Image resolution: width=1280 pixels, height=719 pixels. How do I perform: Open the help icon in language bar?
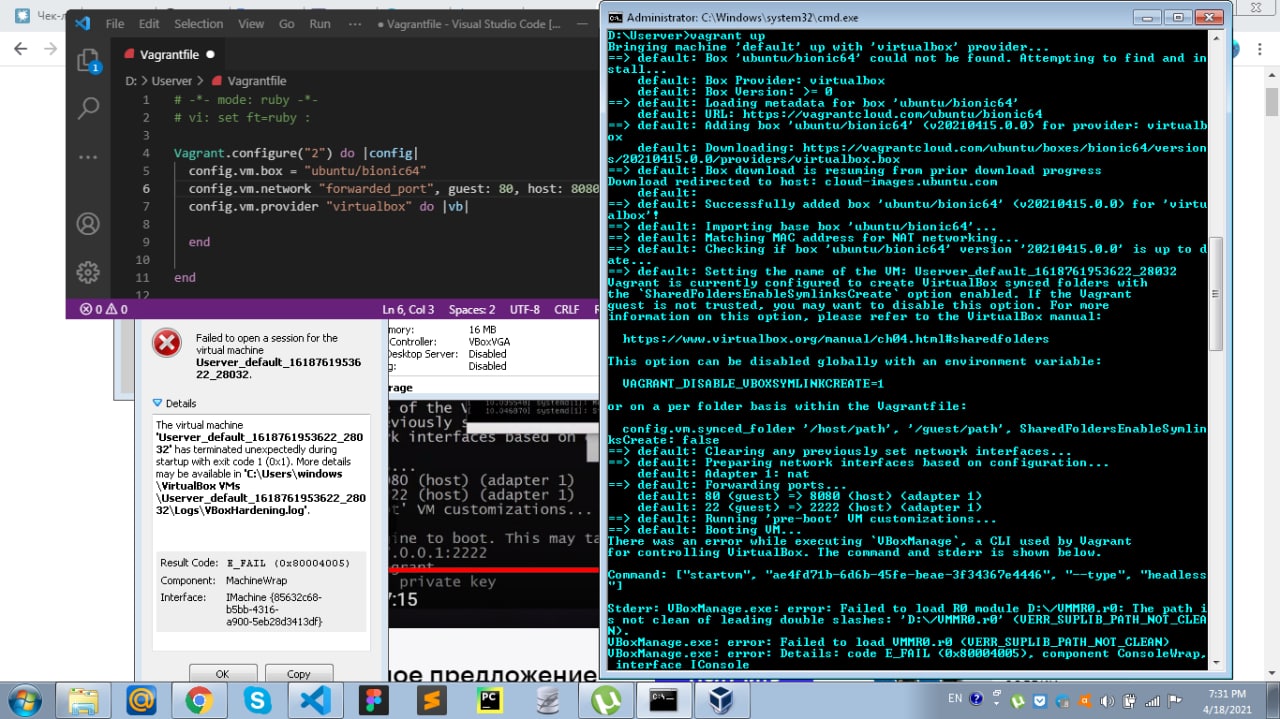point(974,699)
